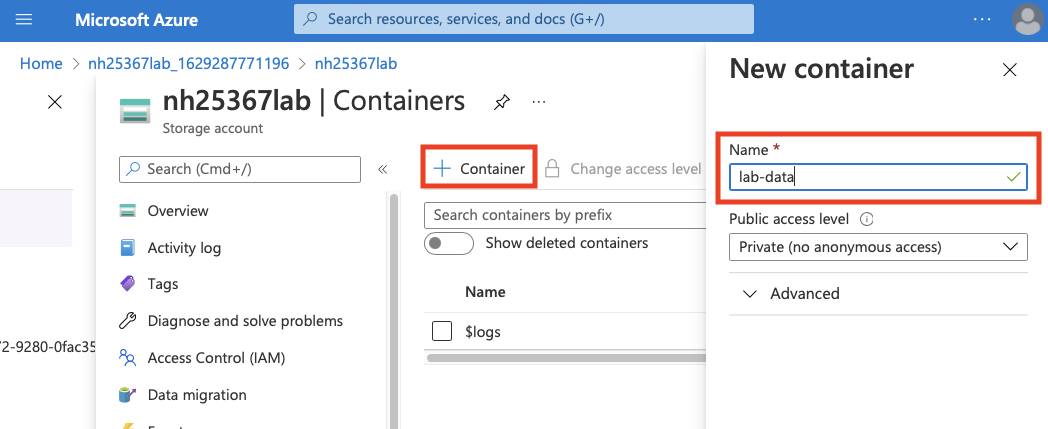Screen dimensions: 1048x429
Task: Click the top bar more options ellipsis
Action: click(982, 20)
